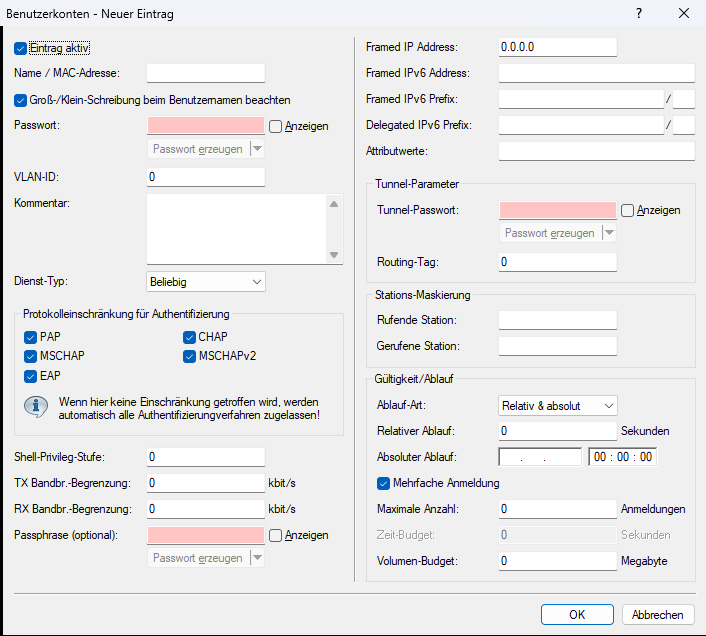Click the OK button
Screen dimensions: 706x636
[x=577, y=615]
